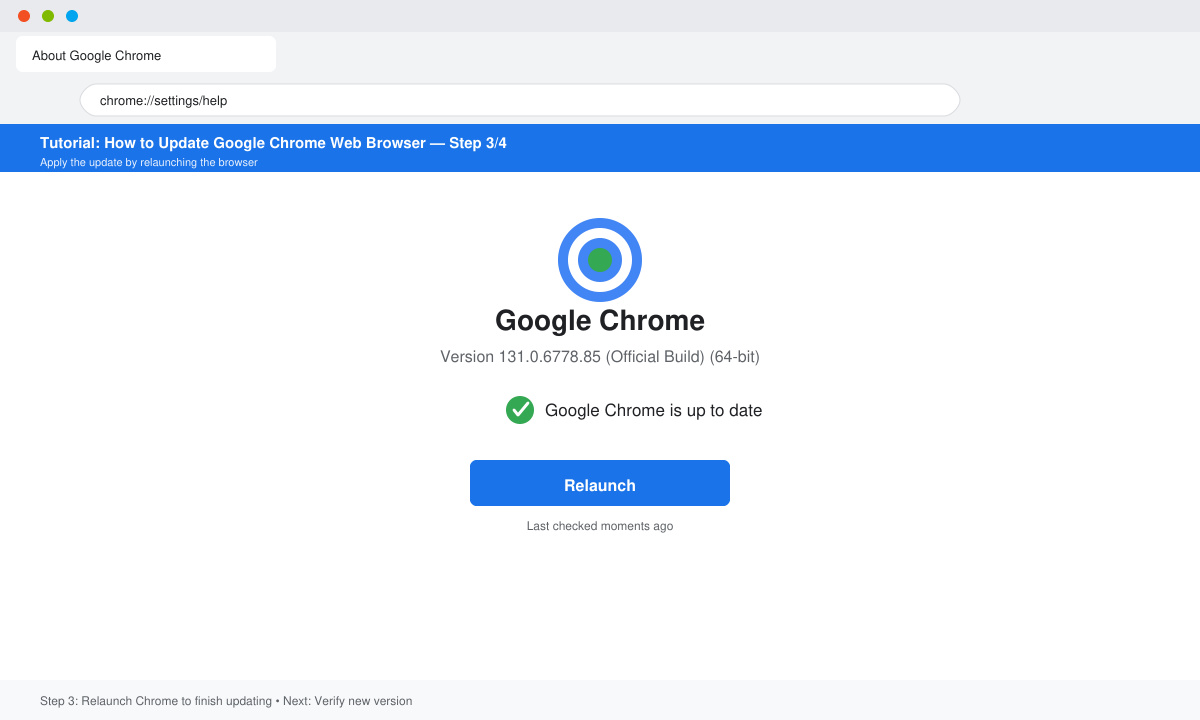Select the Version 131.0.6778.85 text
1200x720 pixels.
click(x=600, y=357)
